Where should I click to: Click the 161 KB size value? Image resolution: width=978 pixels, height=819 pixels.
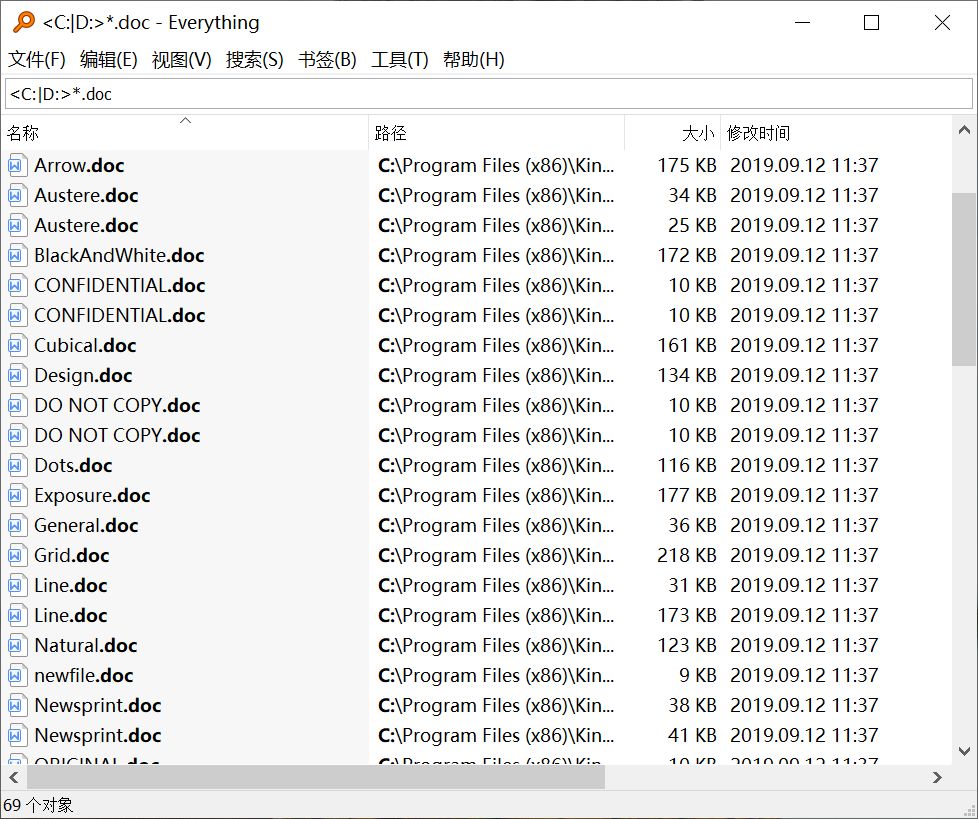[x=687, y=346]
